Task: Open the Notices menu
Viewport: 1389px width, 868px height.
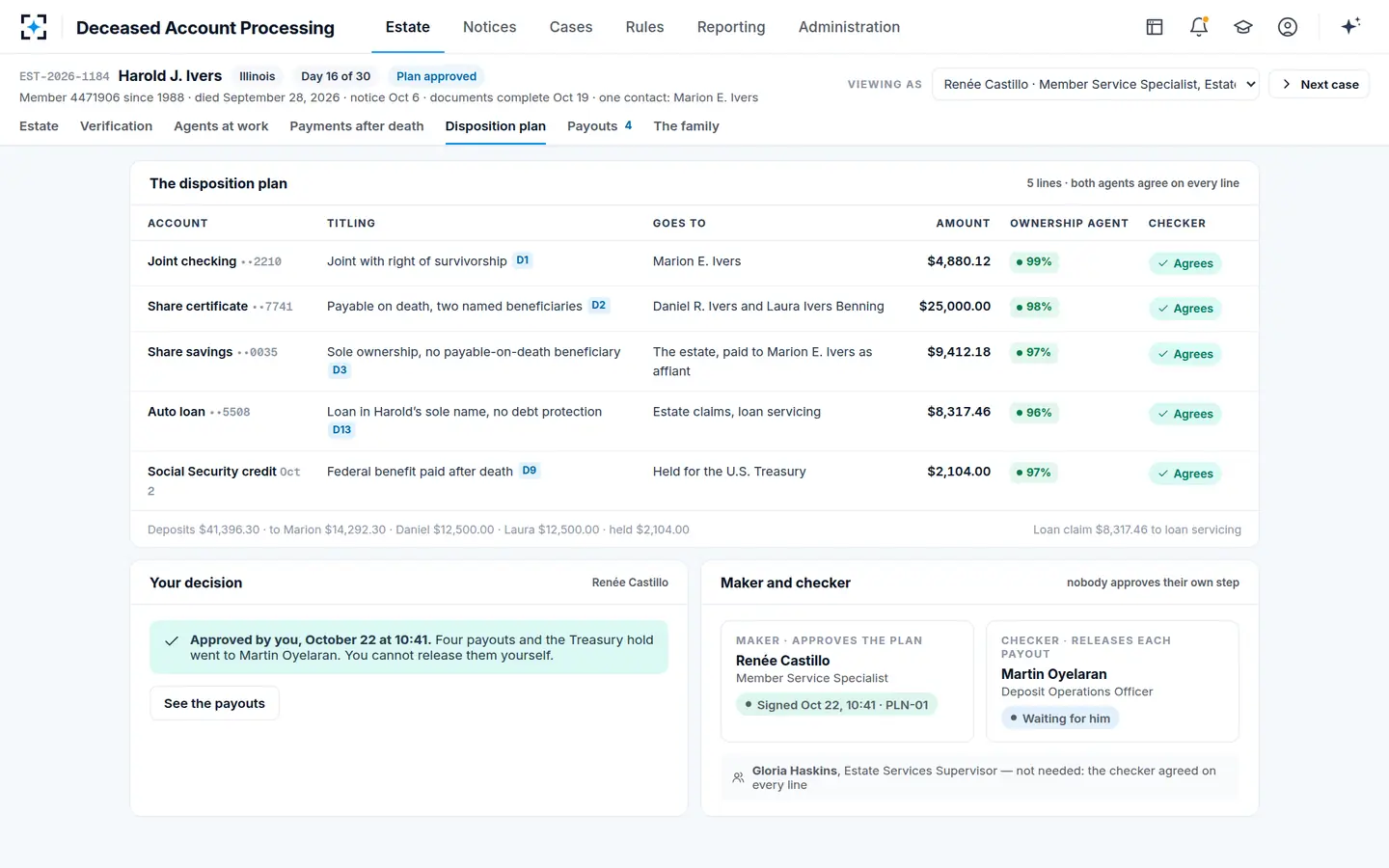Action: 489,27
